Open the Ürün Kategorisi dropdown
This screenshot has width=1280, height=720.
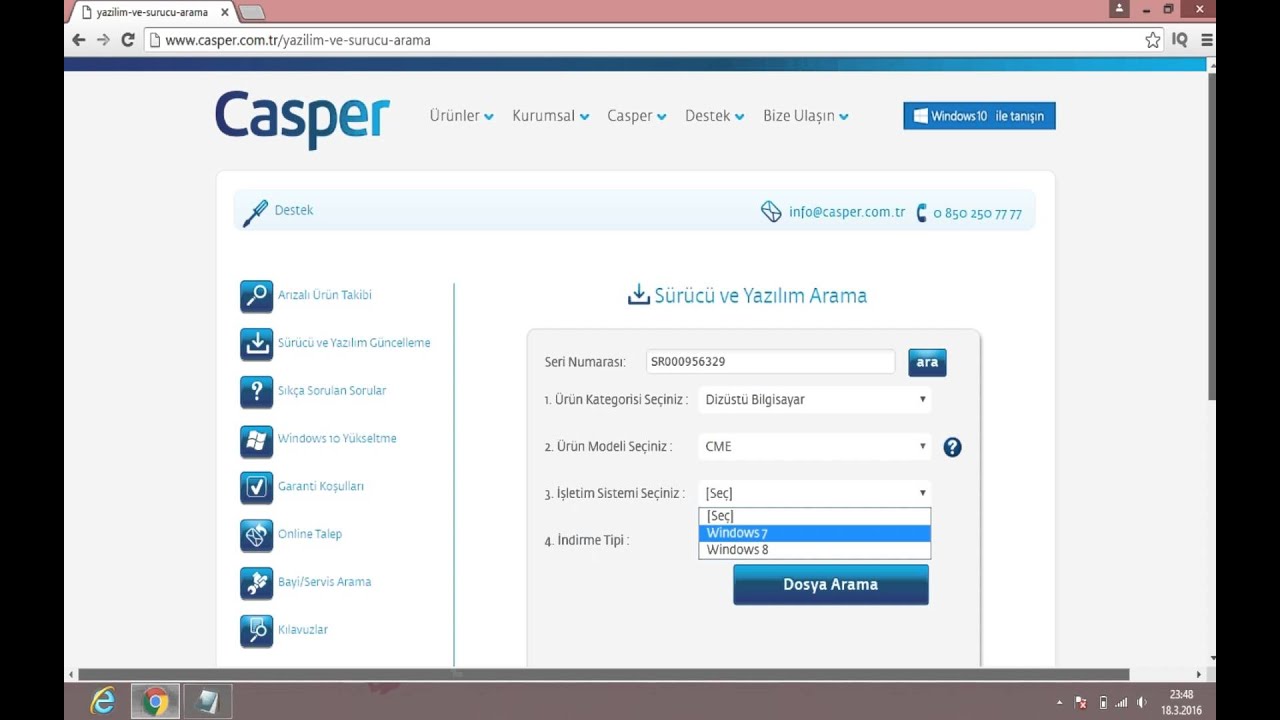point(815,400)
